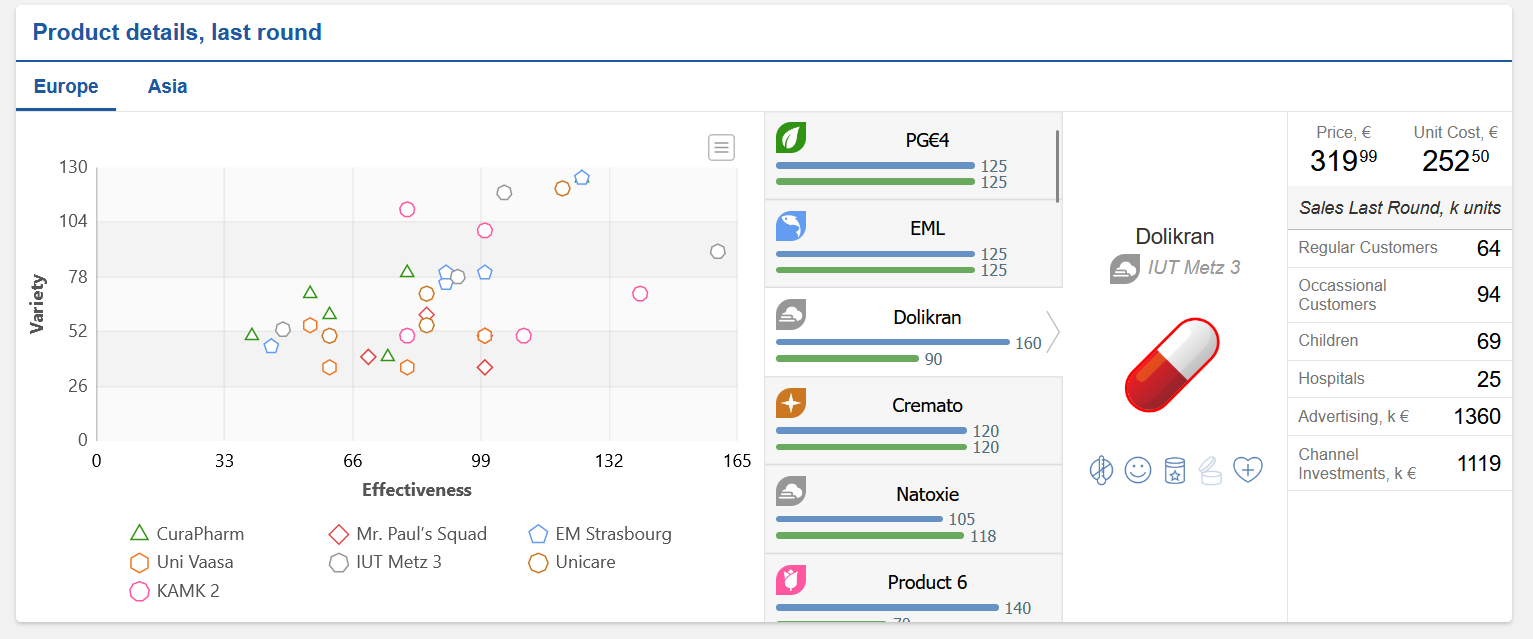Click the blue fish icon beside EML
The height and width of the screenshot is (639, 1533).
tap(791, 226)
